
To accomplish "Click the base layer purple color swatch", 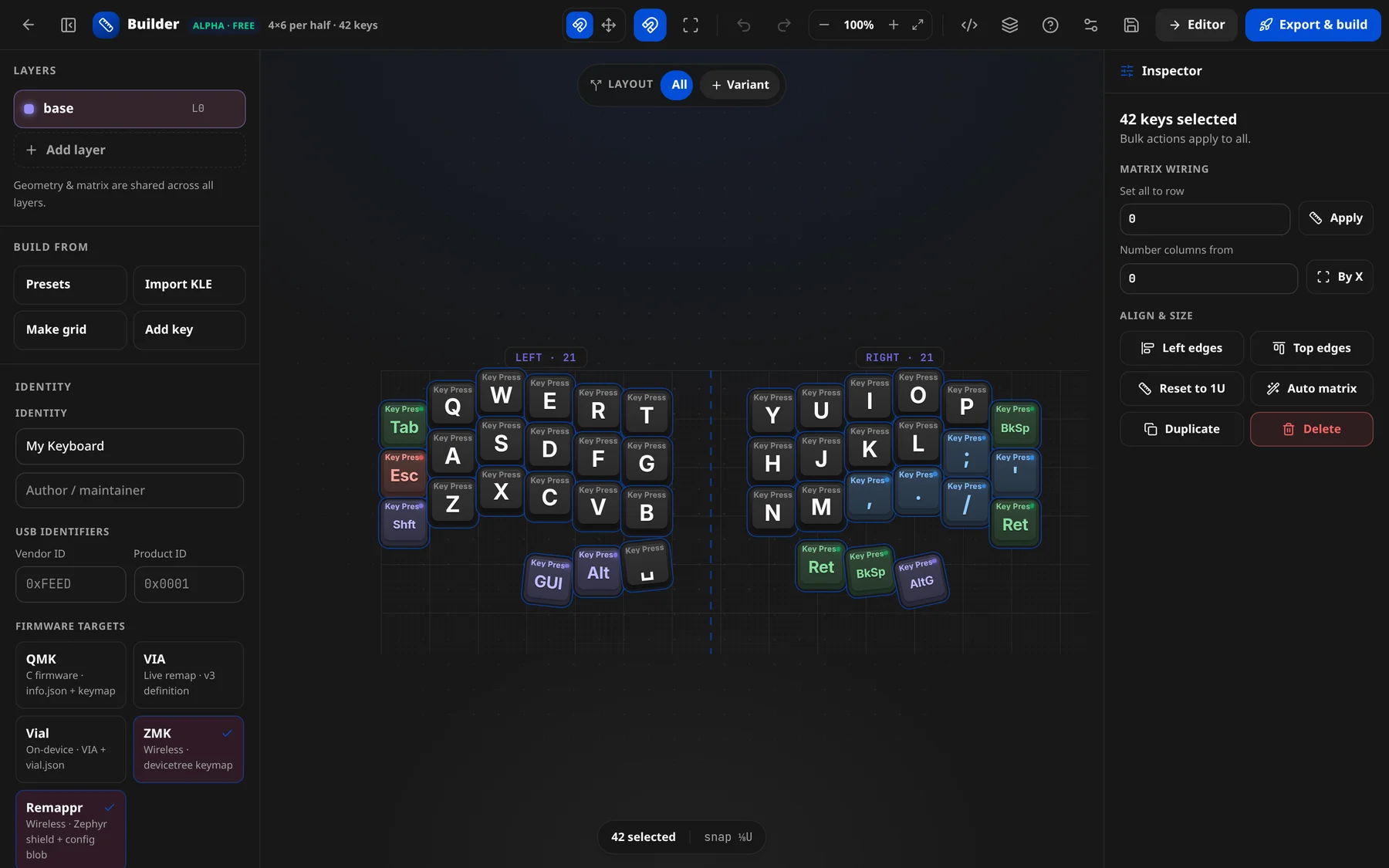I will coord(29,109).
